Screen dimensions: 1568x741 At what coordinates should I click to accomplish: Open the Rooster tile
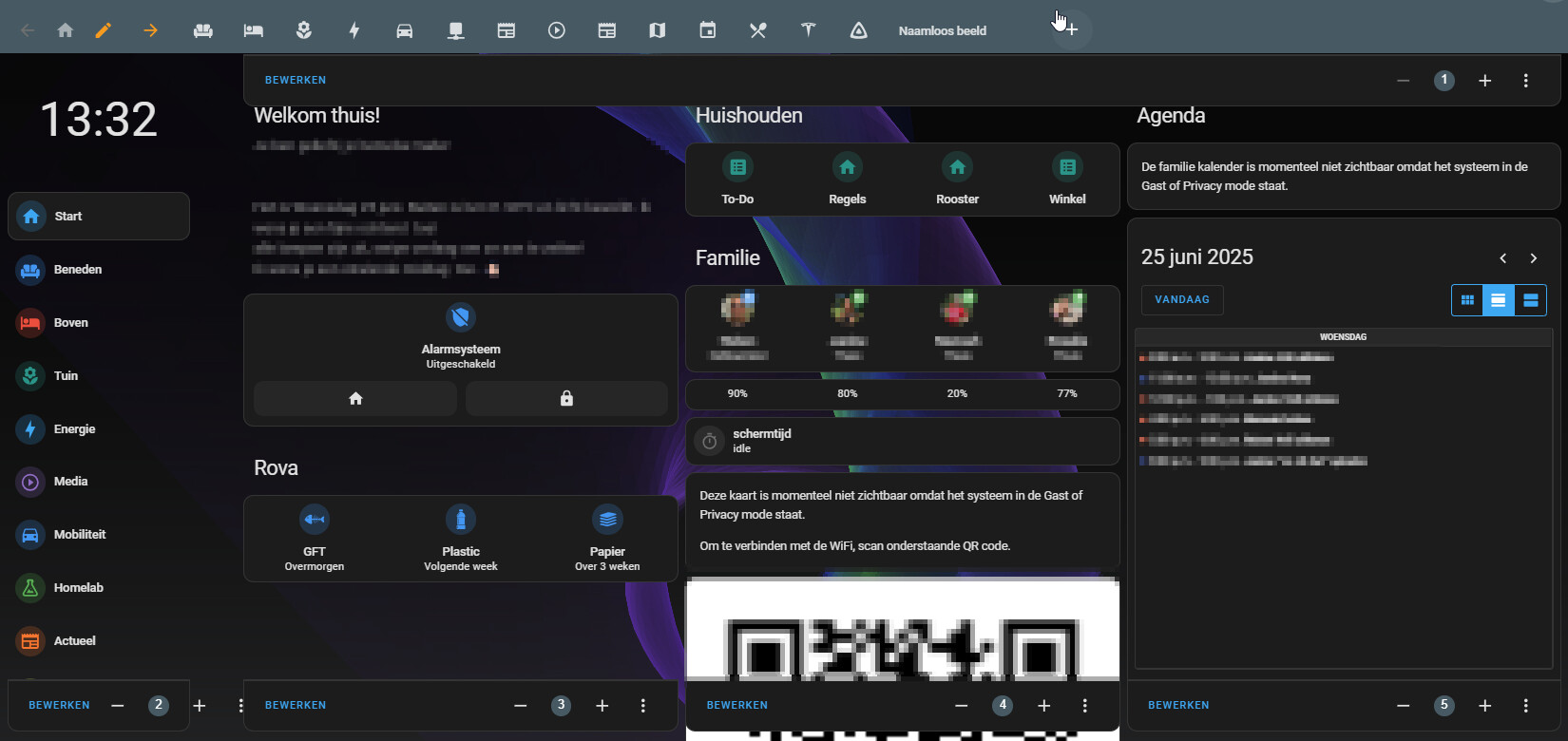pos(958,180)
